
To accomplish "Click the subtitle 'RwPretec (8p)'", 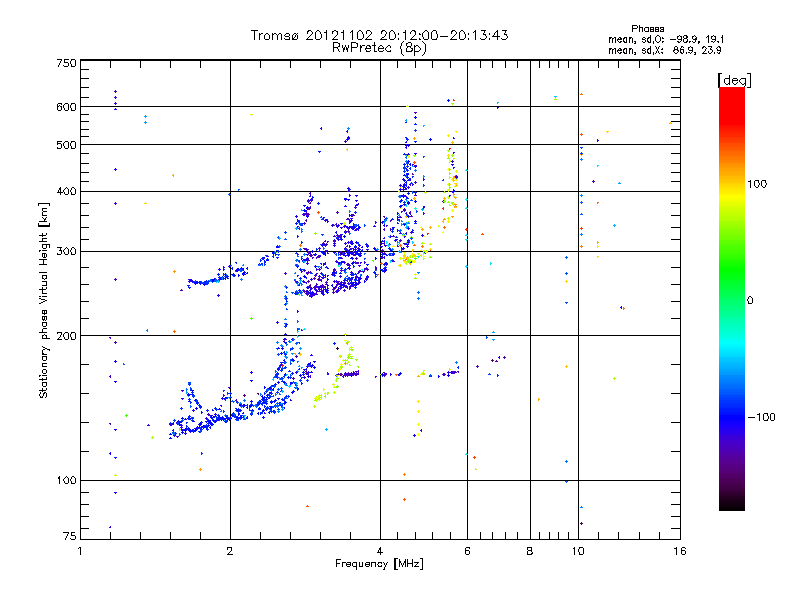I will pyautogui.click(x=379, y=48).
